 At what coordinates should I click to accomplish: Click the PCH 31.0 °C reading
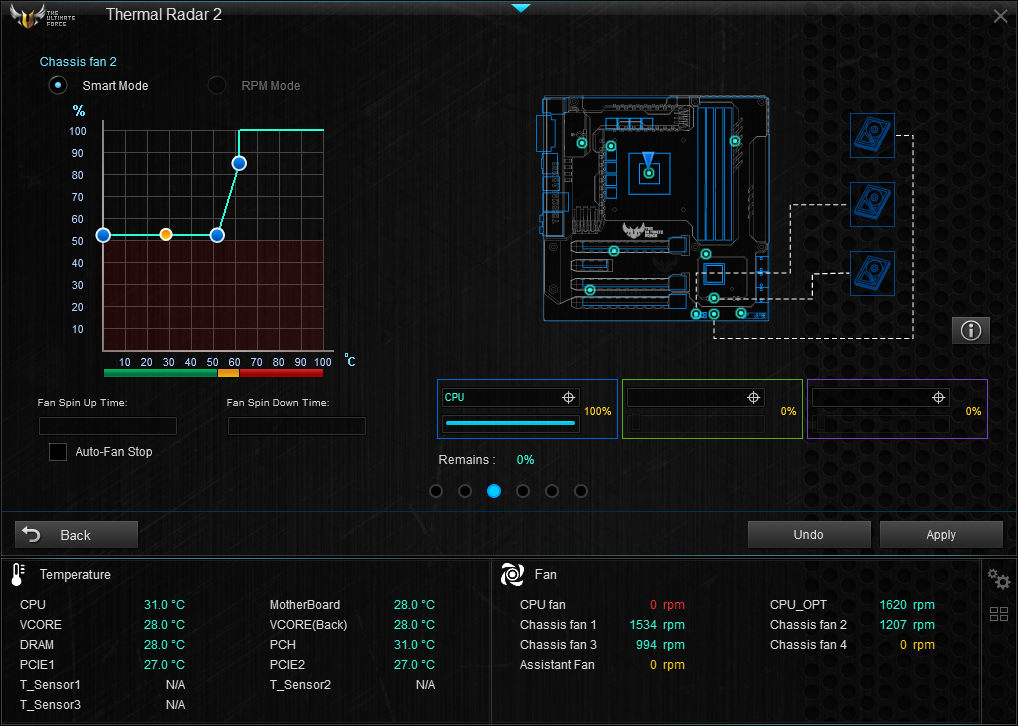pyautogui.click(x=414, y=645)
